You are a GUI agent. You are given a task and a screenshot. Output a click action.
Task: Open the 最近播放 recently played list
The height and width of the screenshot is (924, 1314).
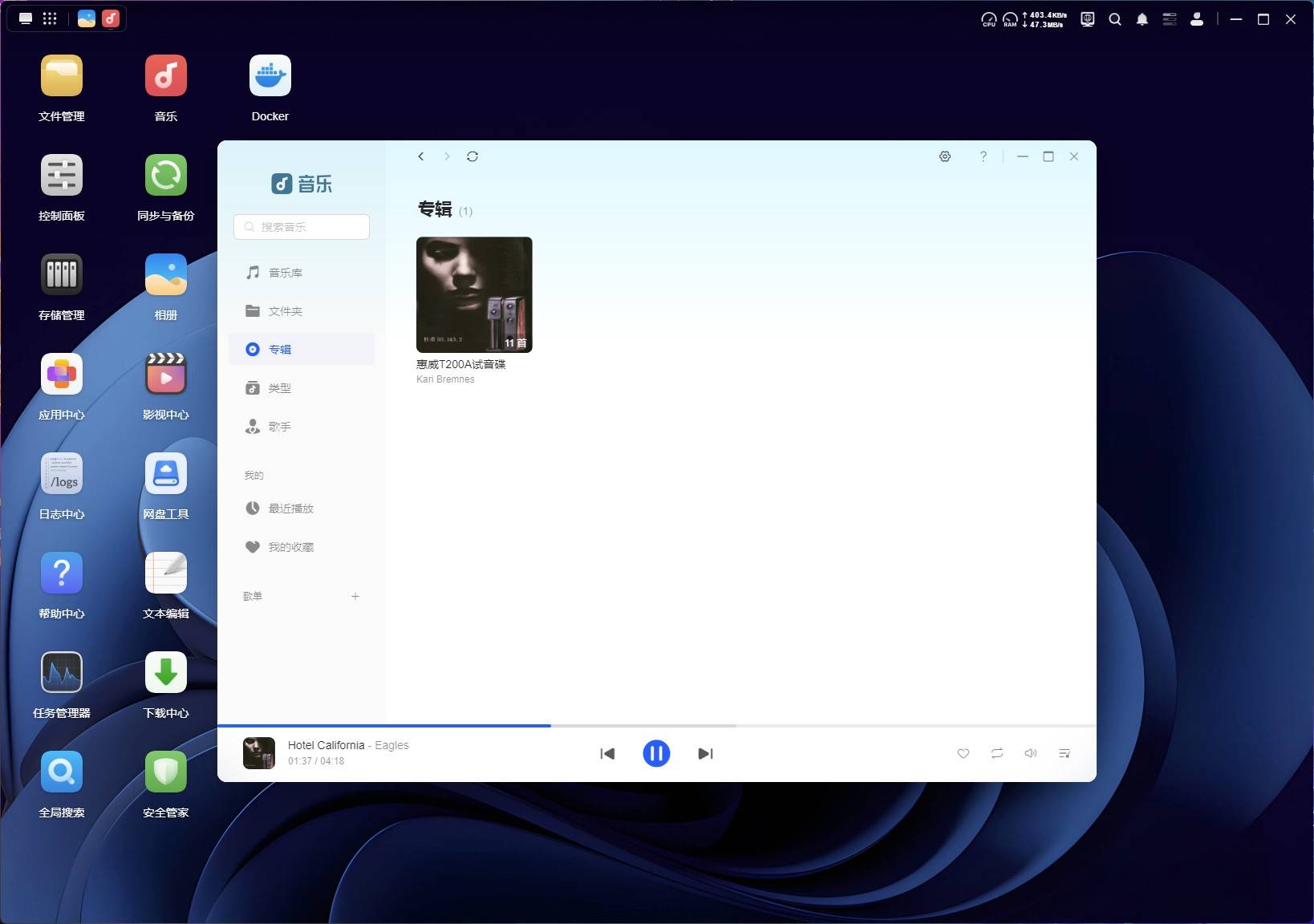(x=290, y=508)
